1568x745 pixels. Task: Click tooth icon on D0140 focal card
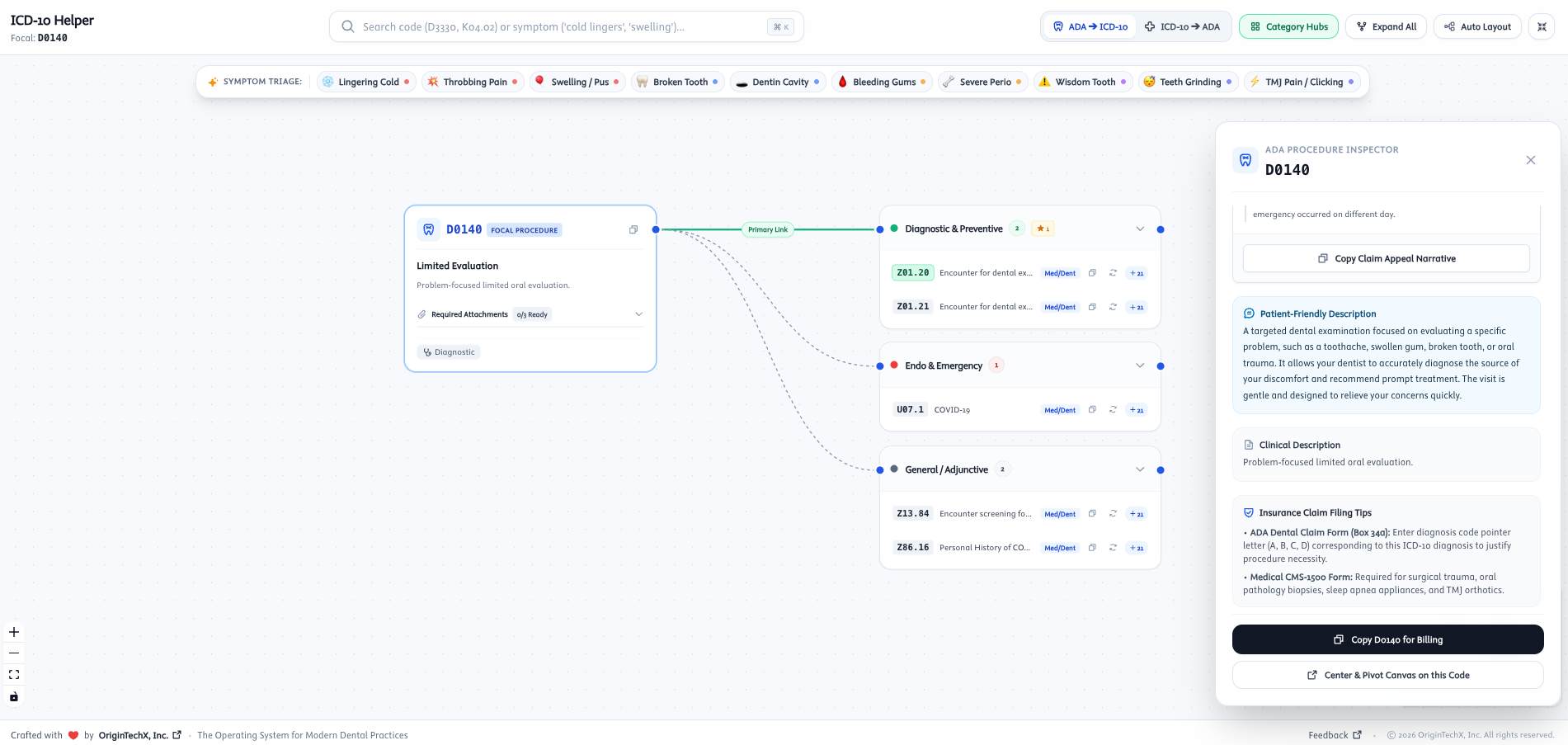(x=429, y=229)
